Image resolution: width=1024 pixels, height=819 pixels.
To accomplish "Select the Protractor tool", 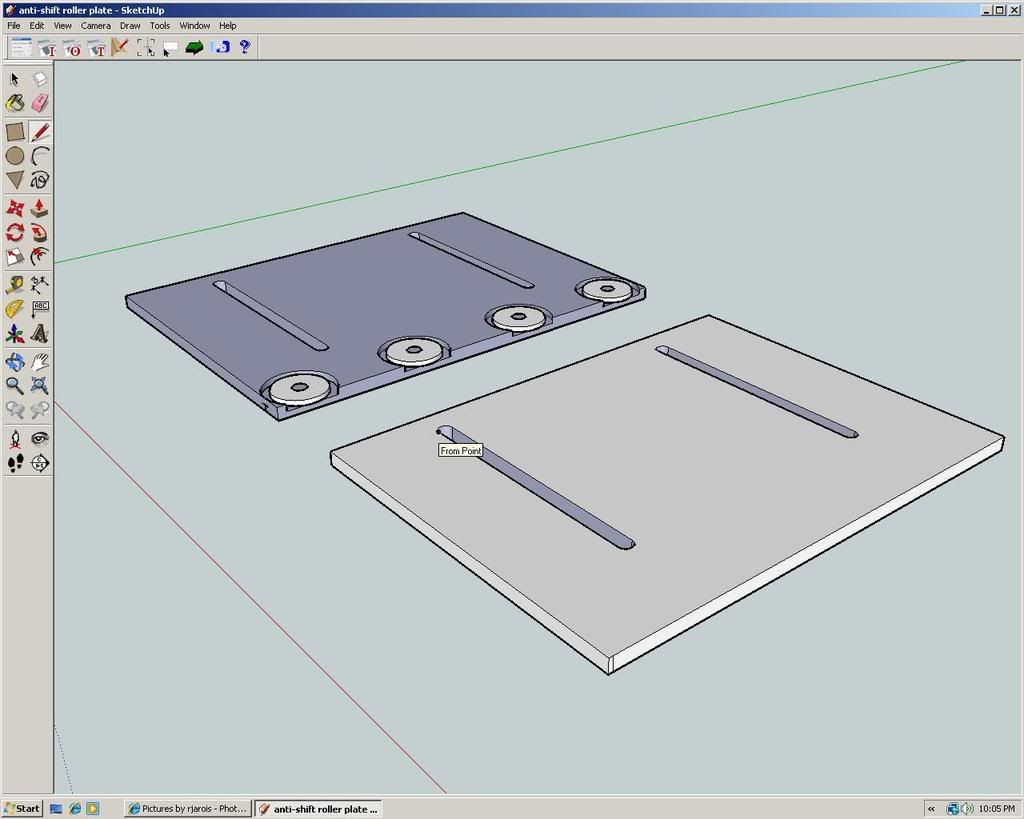I will [15, 309].
